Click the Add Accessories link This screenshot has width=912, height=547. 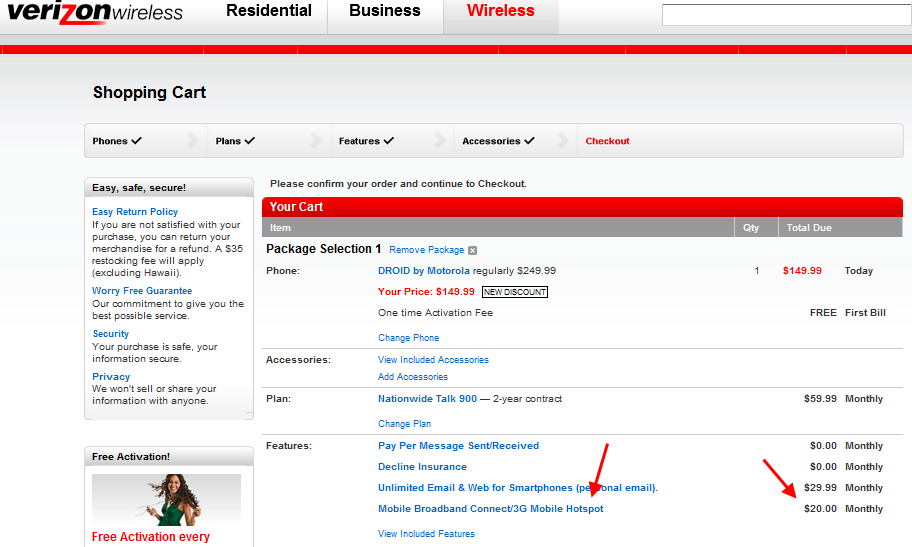[412, 377]
